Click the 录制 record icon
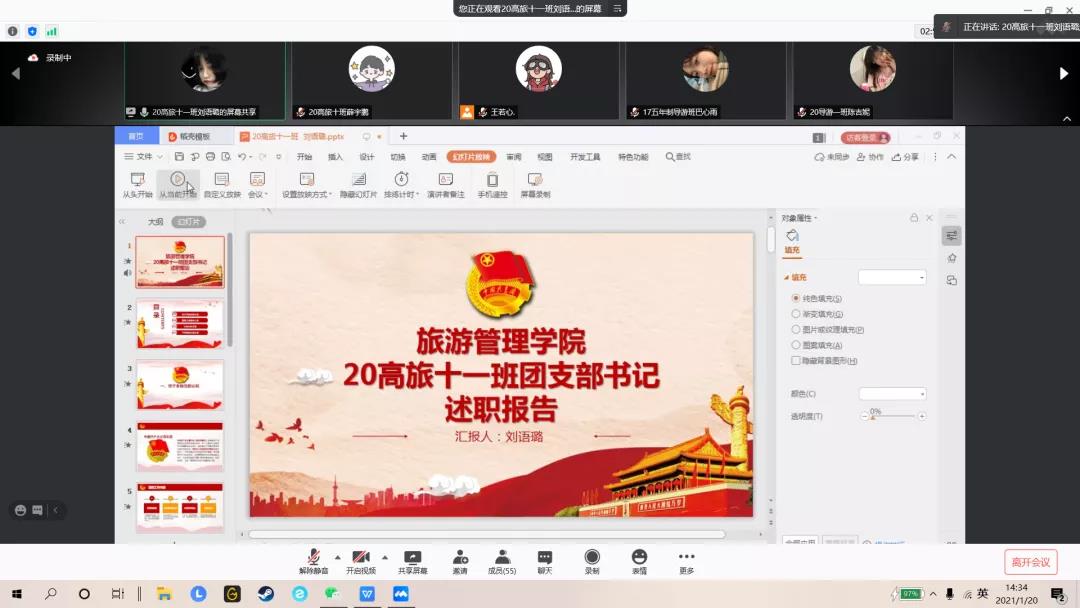Image resolution: width=1080 pixels, height=608 pixels. click(x=592, y=557)
